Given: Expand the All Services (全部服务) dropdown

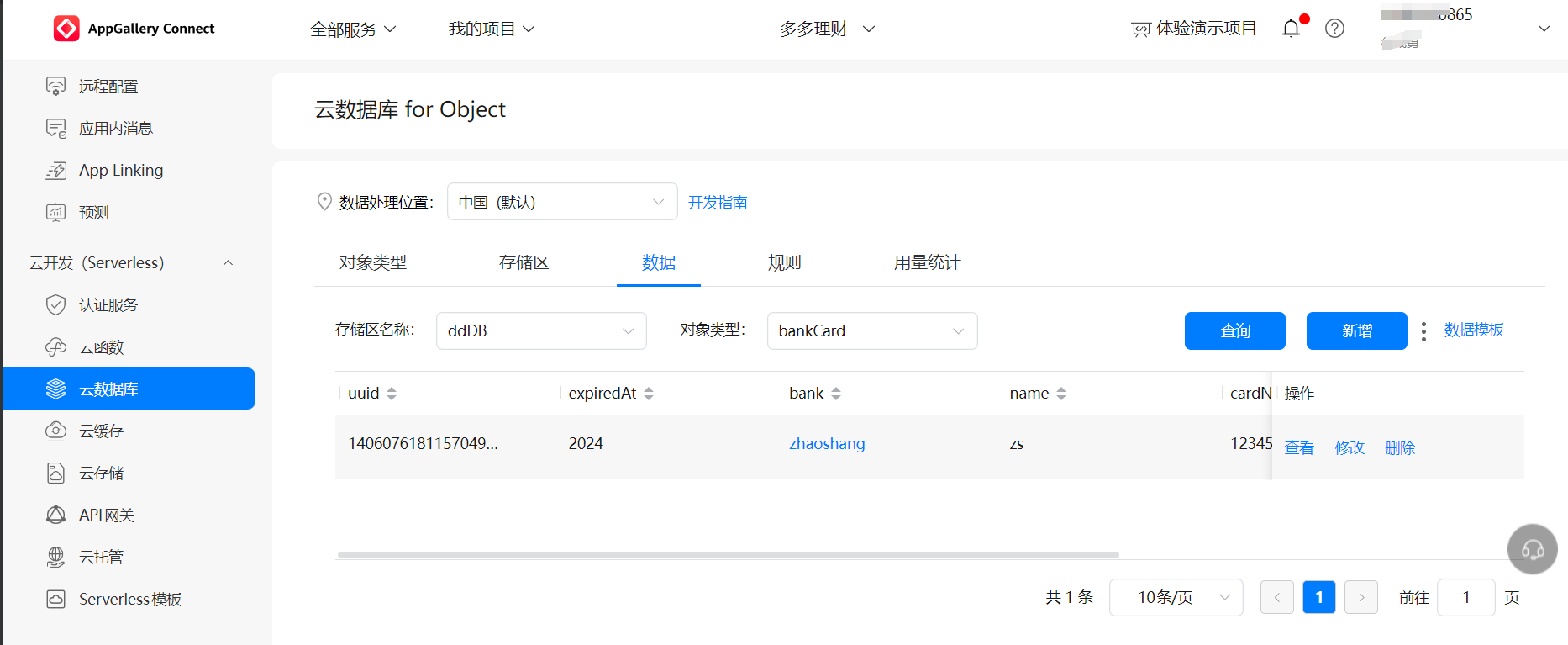Looking at the screenshot, I should 353,29.
